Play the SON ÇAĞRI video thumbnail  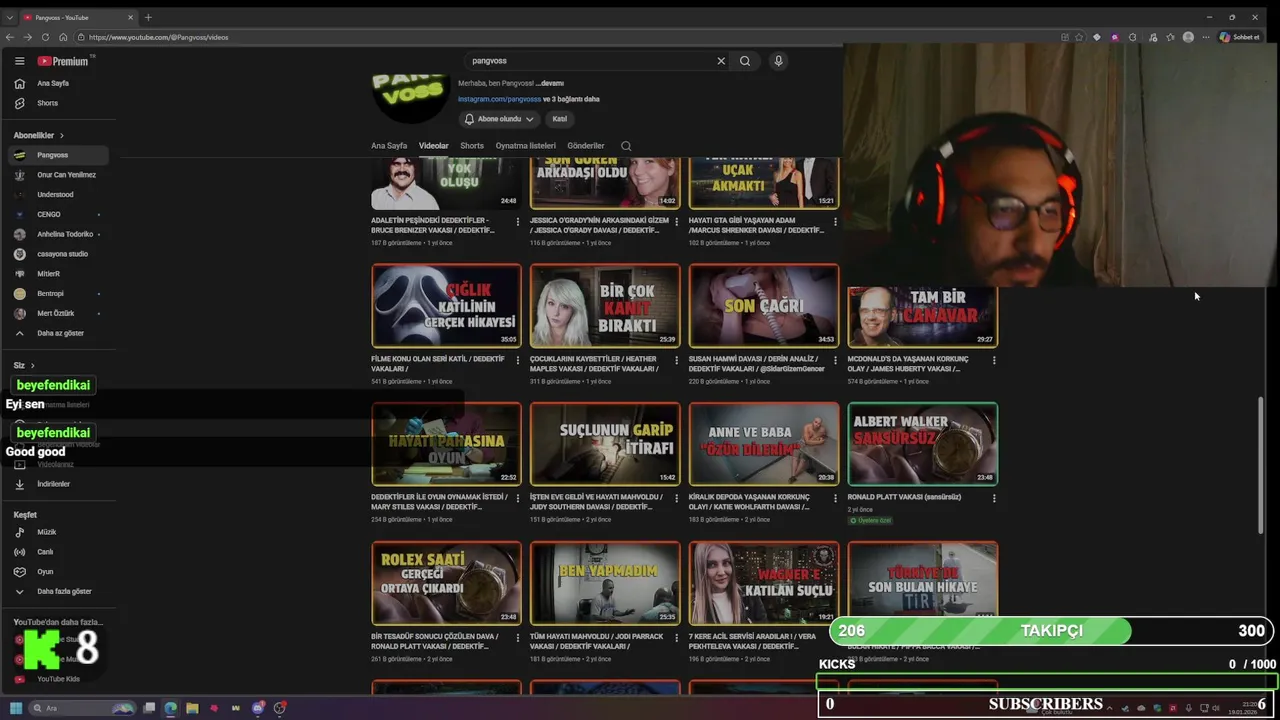click(x=764, y=306)
